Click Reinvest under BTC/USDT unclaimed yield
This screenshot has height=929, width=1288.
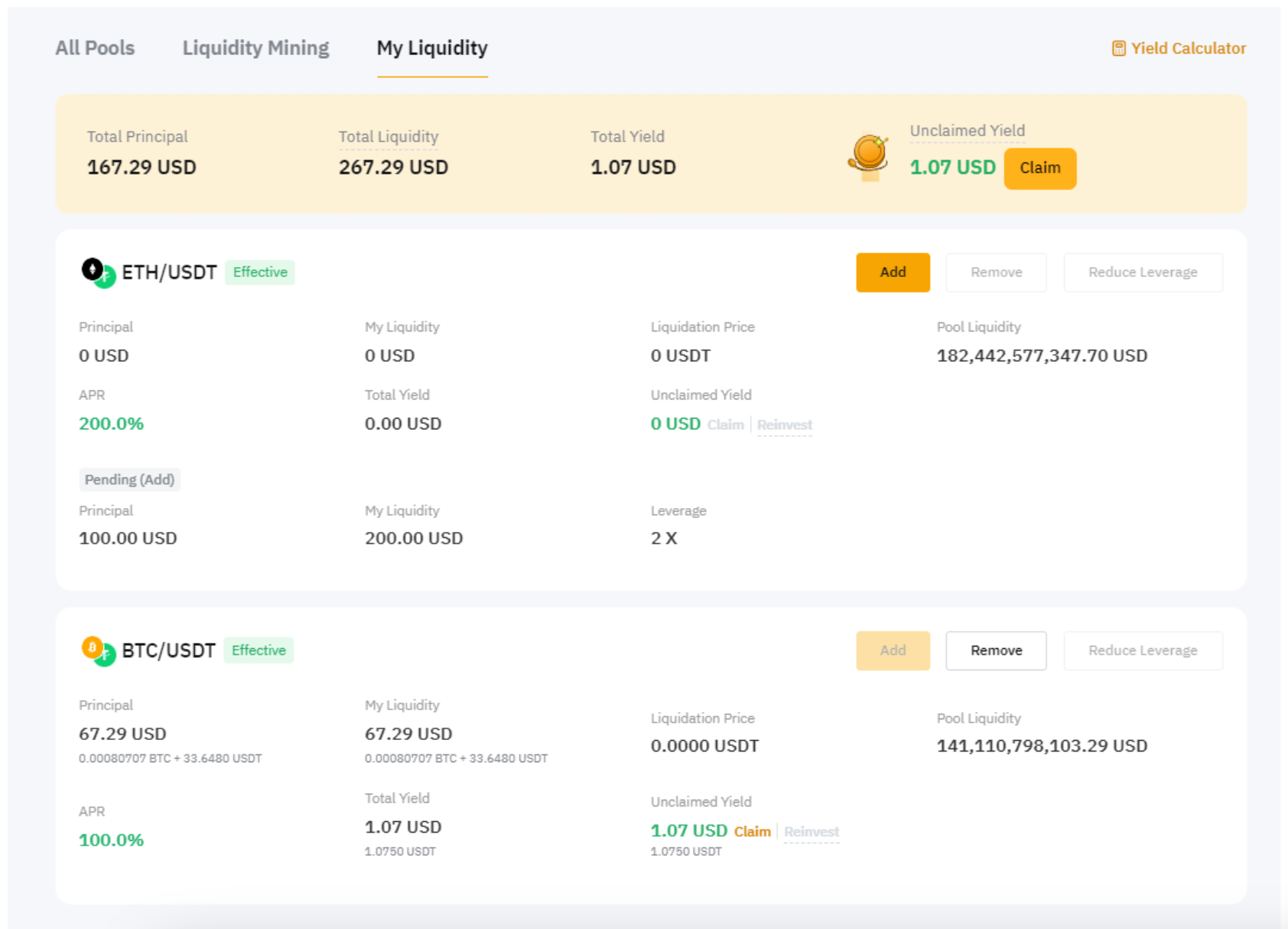(812, 832)
